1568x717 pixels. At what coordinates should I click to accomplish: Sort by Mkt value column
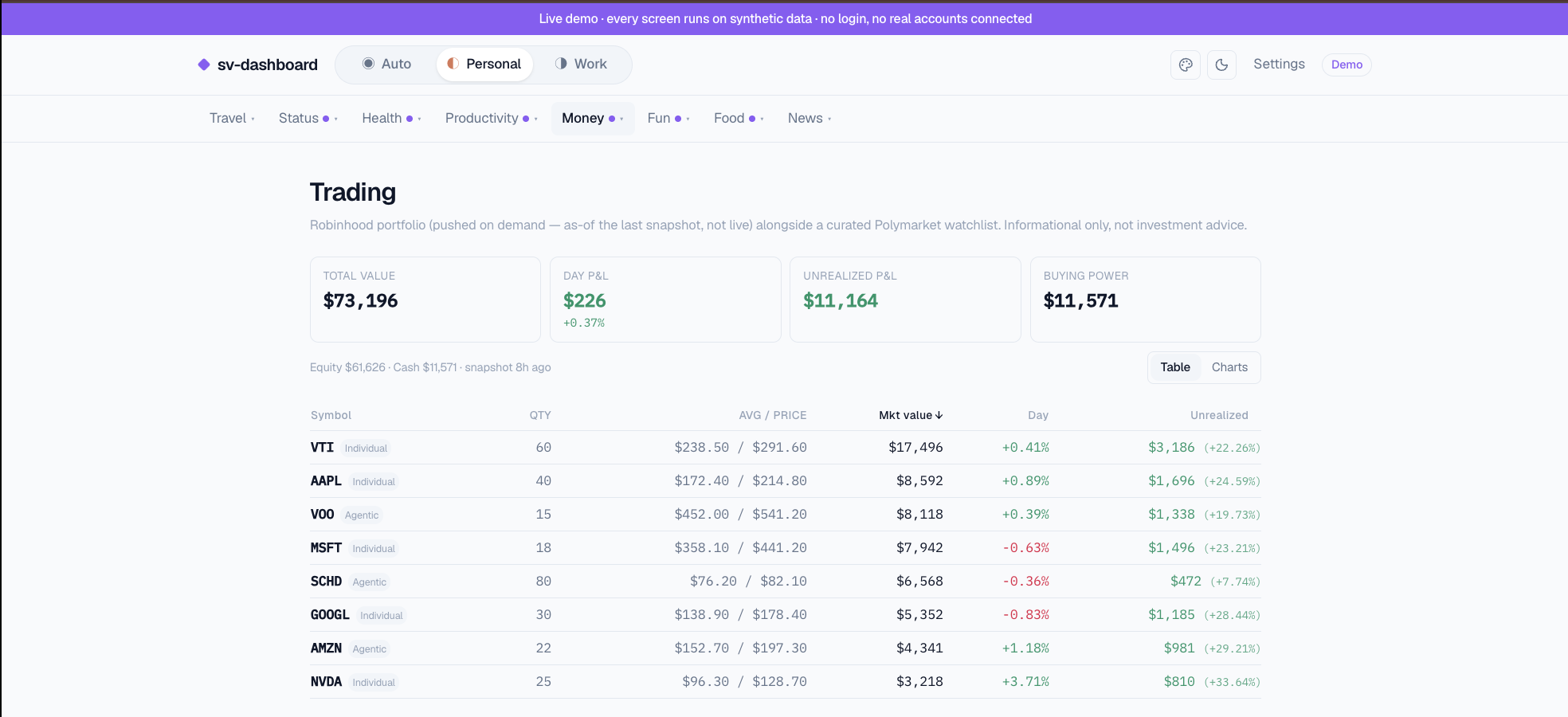pyautogui.click(x=911, y=415)
